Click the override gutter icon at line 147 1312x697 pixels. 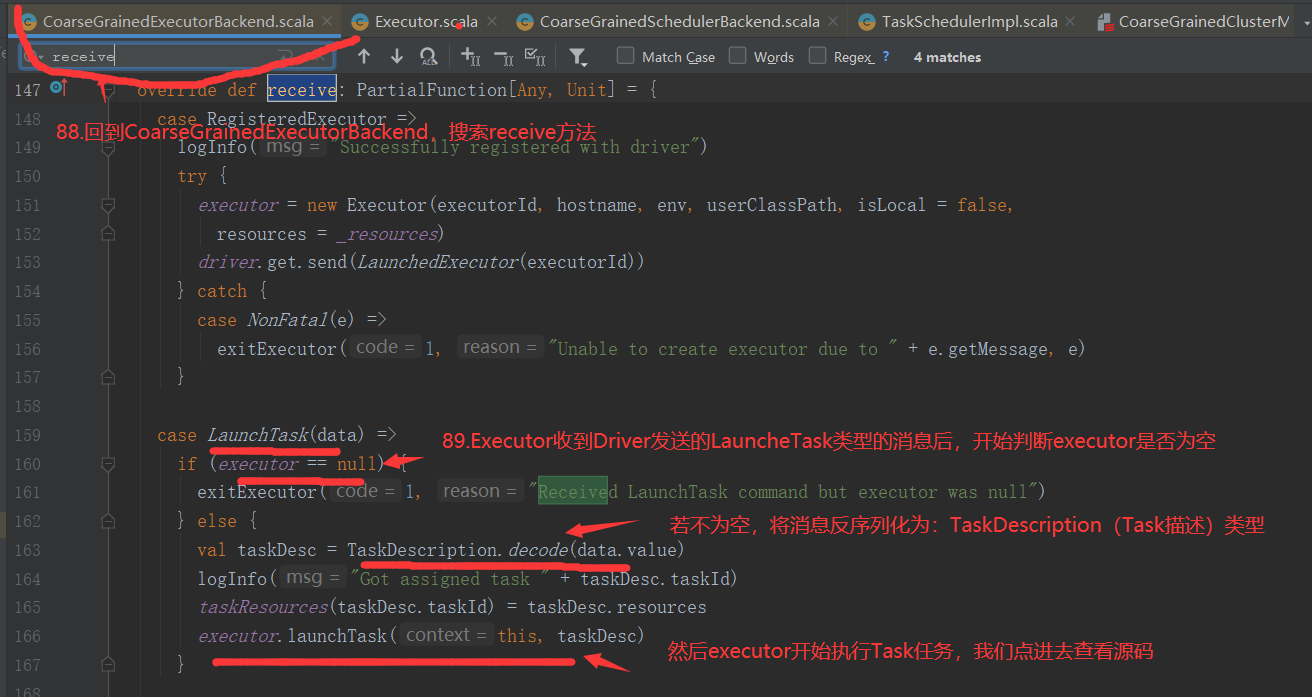[57, 89]
